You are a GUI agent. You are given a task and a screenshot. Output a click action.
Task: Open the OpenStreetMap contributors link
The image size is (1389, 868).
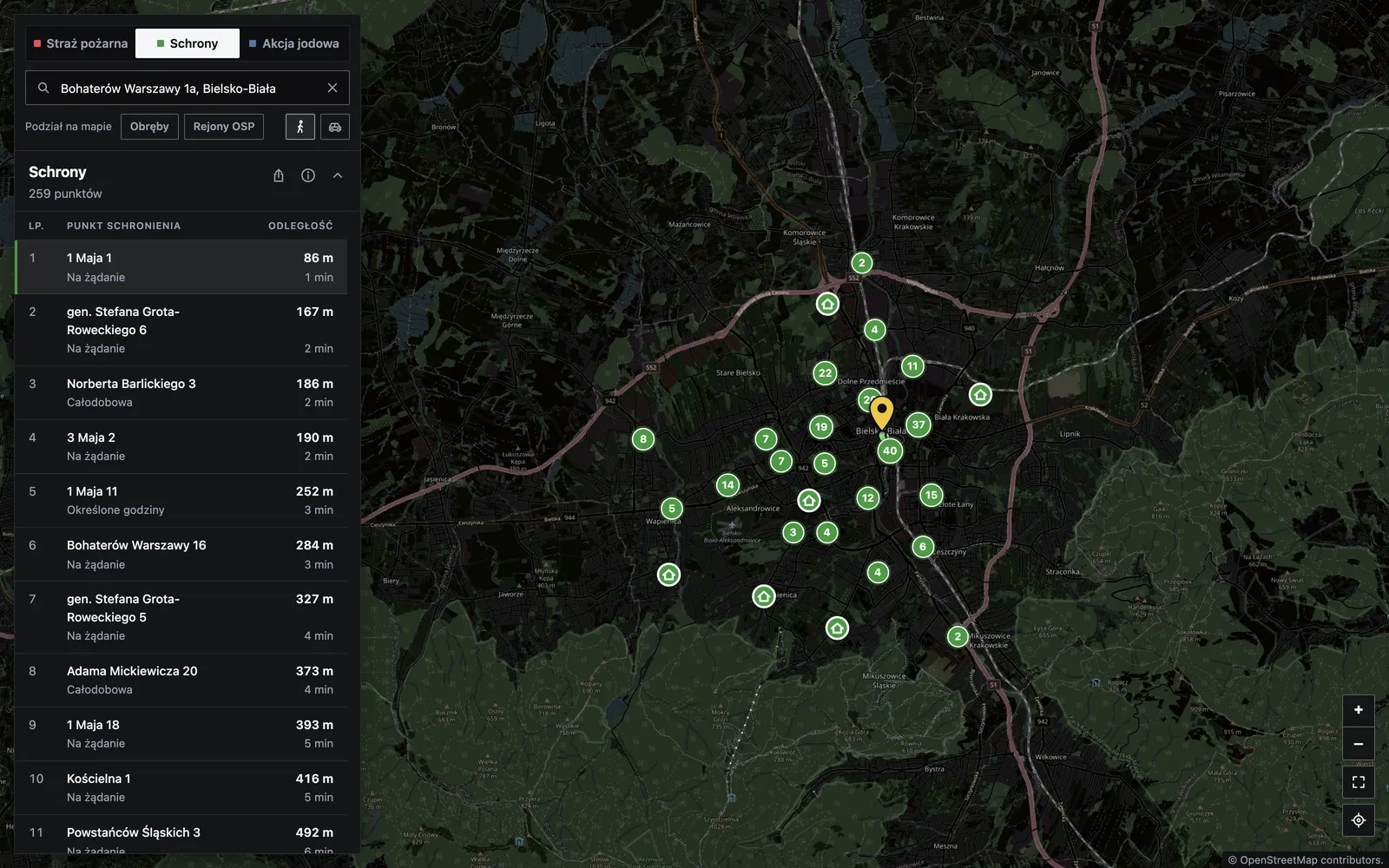(1311, 860)
